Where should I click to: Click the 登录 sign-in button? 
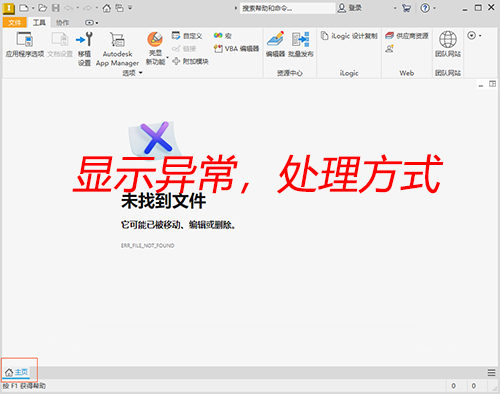pyautogui.click(x=349, y=8)
